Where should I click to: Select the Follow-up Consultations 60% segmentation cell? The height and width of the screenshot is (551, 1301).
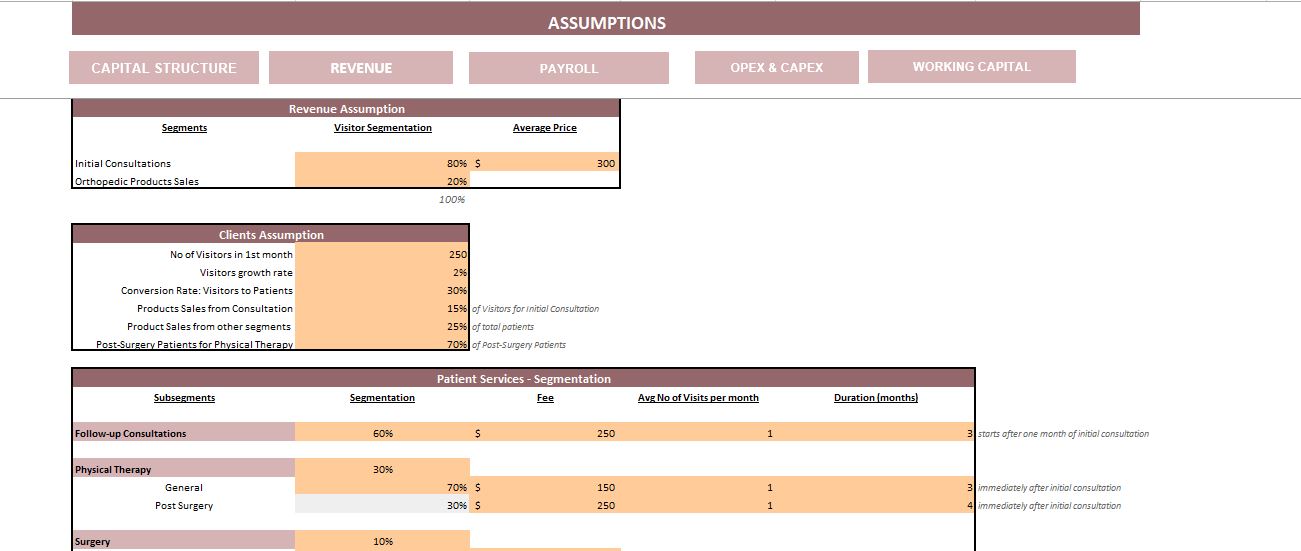click(x=382, y=434)
